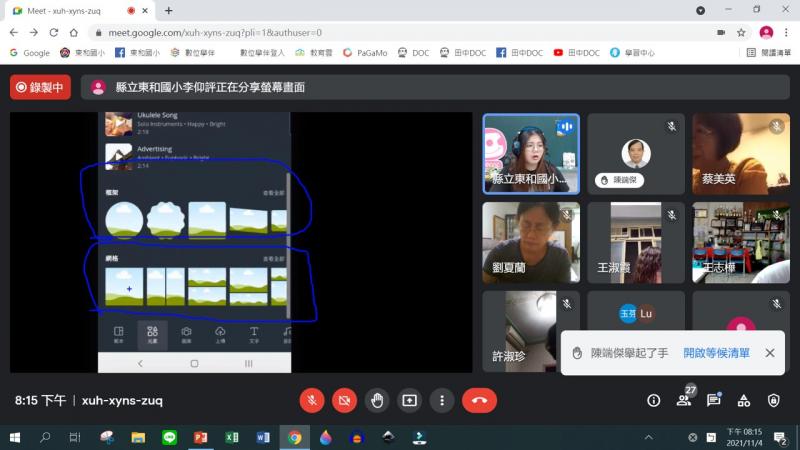Click the present screen button
Screen dimensions: 800x450
click(x=409, y=401)
